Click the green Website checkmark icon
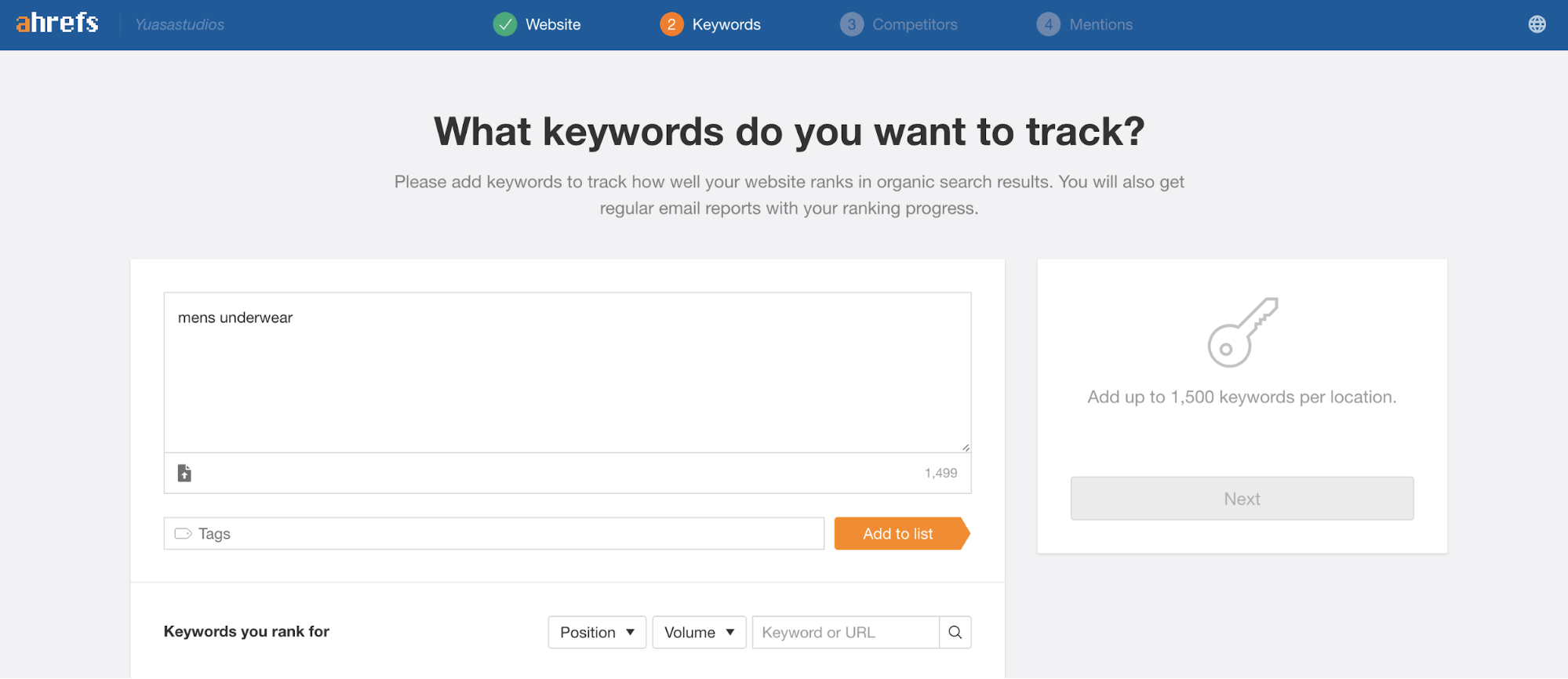The height and width of the screenshot is (679, 1568). point(505,24)
